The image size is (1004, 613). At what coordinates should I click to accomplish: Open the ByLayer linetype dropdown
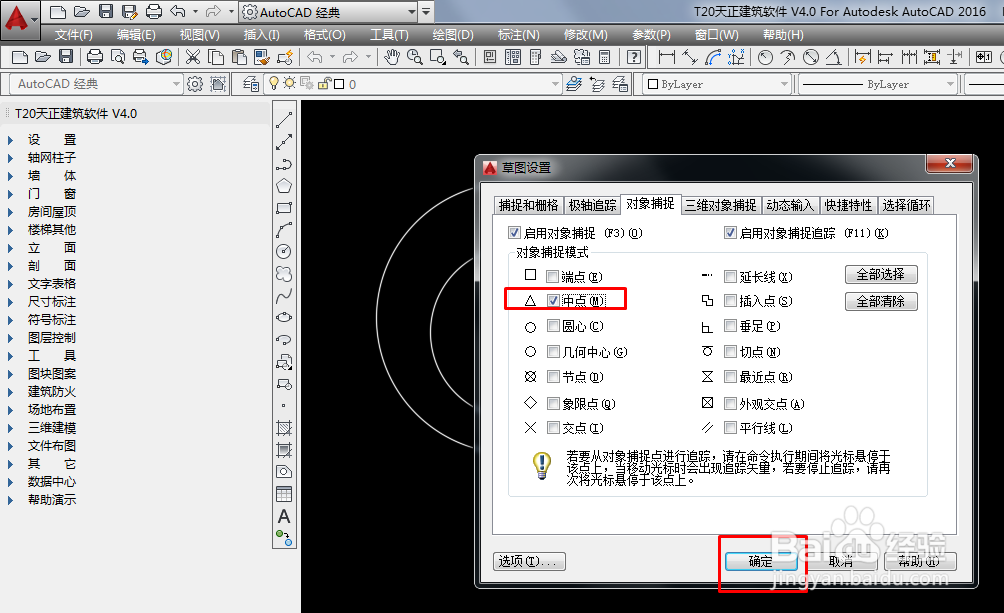click(x=950, y=84)
